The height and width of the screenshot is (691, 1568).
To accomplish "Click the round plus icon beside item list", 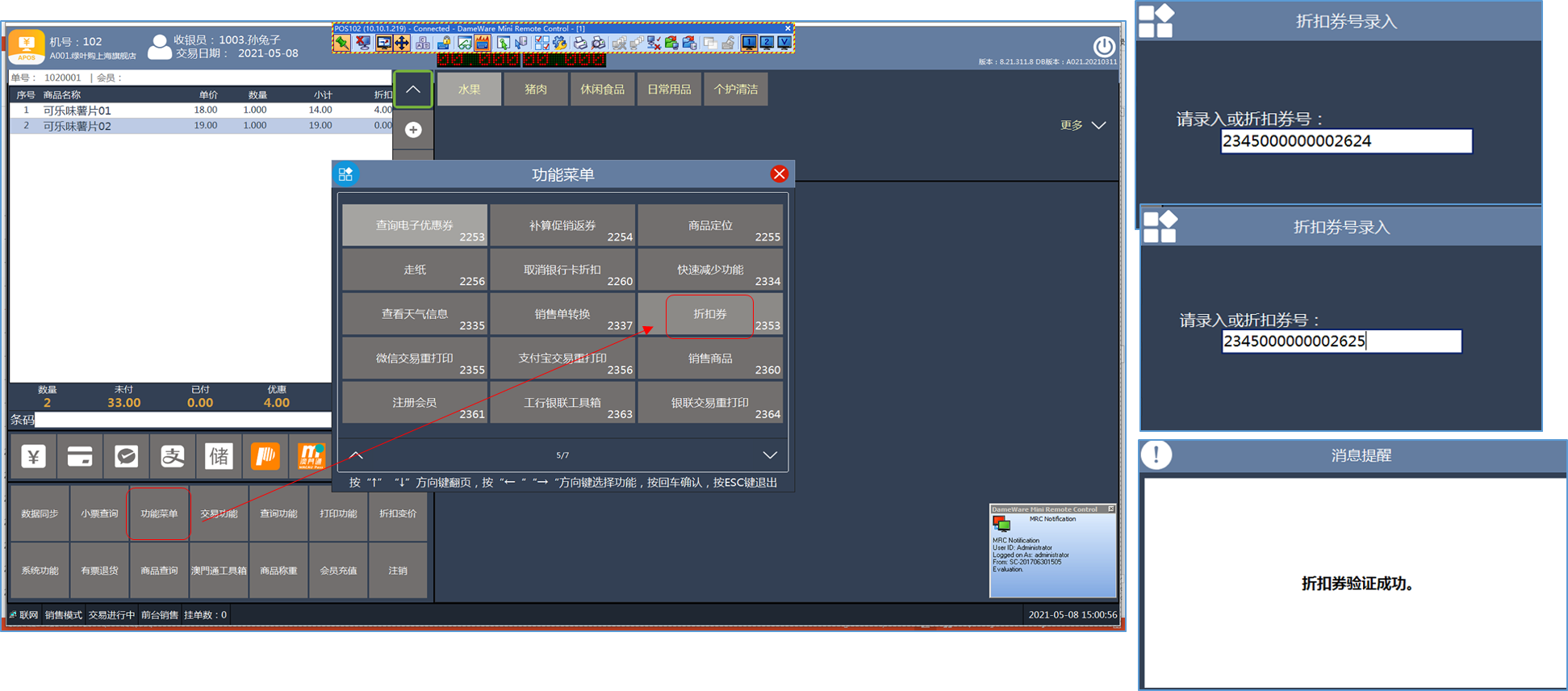I will pos(413,130).
